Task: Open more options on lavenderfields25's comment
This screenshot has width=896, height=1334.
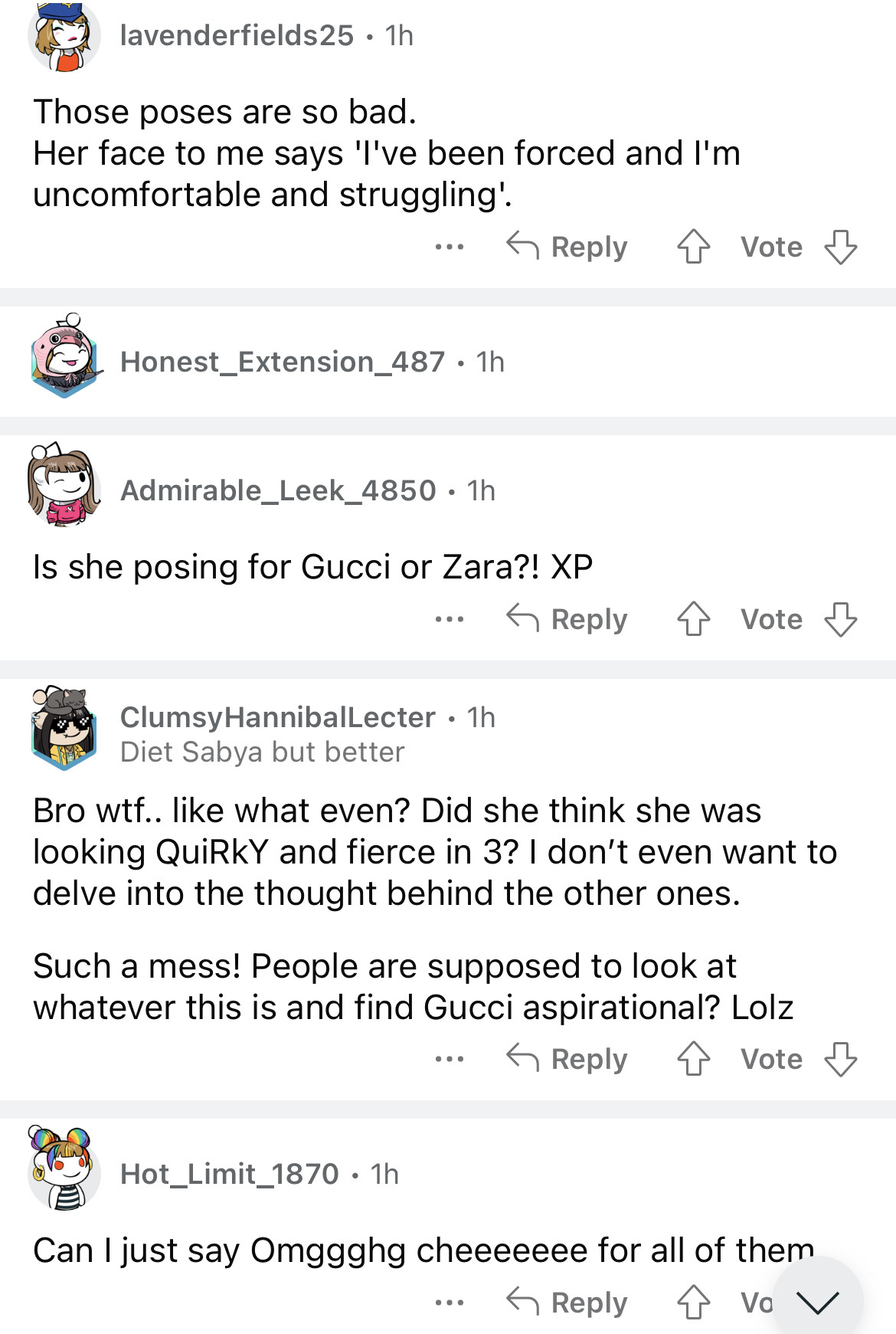Action: [449, 247]
